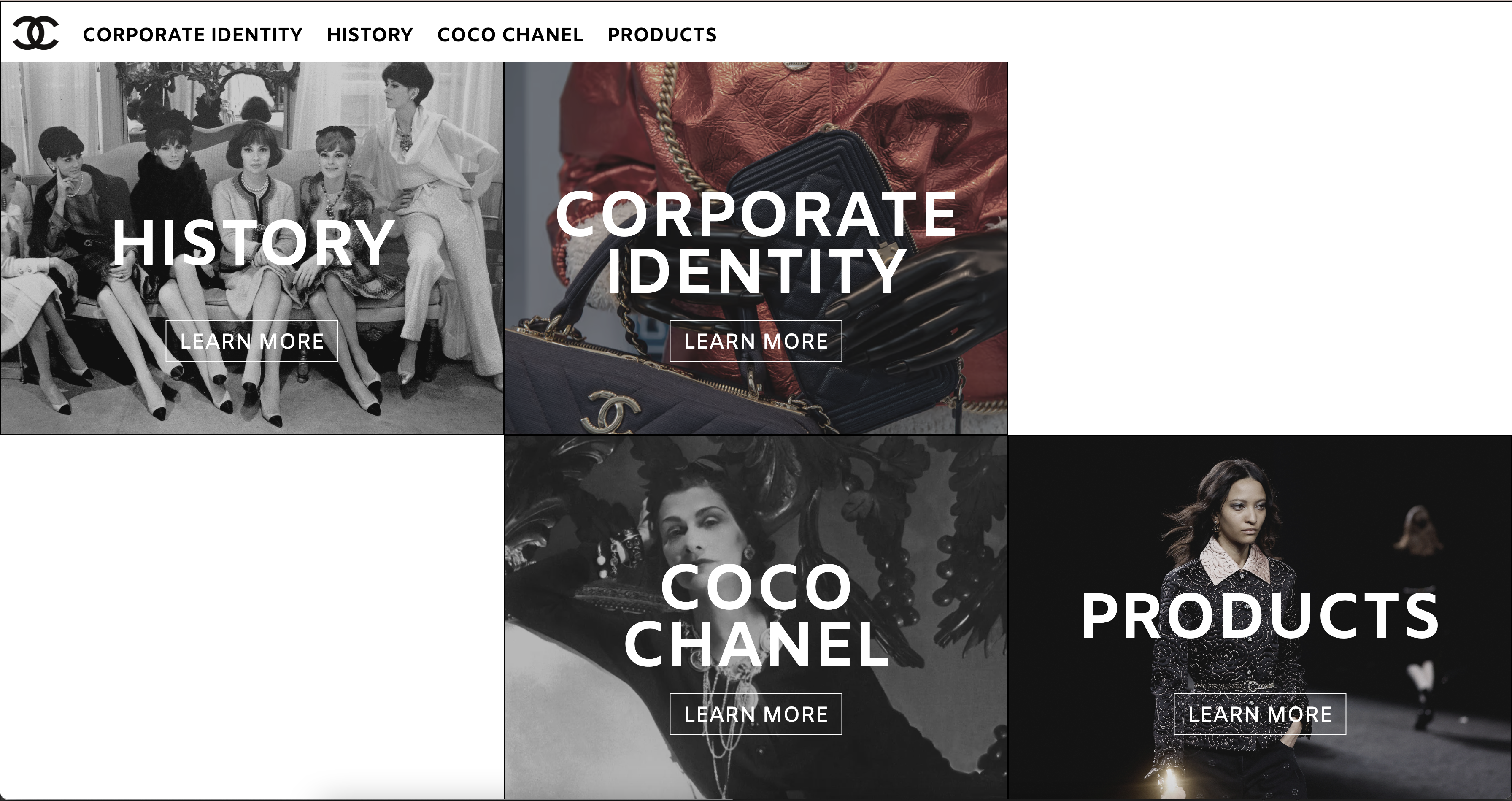Open Products in the top navigation bar
This screenshot has width=1512, height=801.
click(x=662, y=35)
